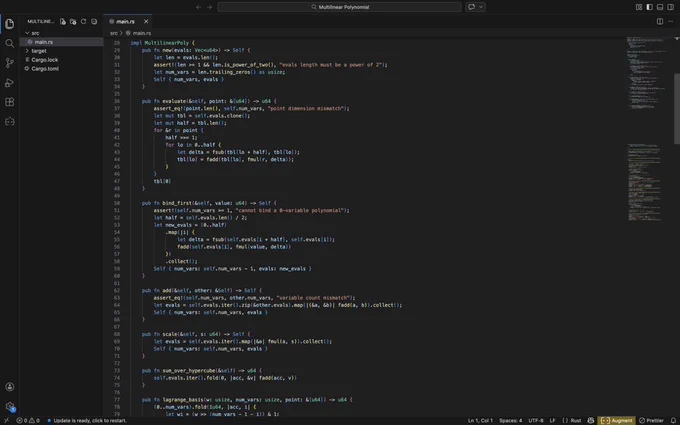Close the main.rs editor tab
Screen dimensions: 680x425
pyautogui.click(x=146, y=21)
